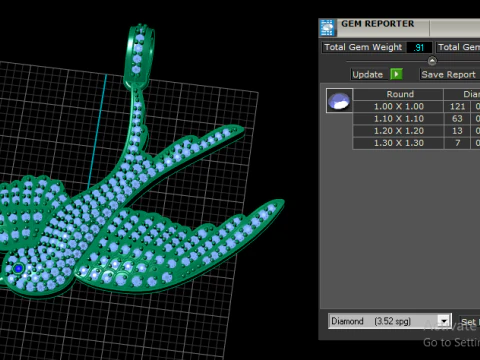Select the 1.20 X 1.20 gem row

tap(416, 131)
